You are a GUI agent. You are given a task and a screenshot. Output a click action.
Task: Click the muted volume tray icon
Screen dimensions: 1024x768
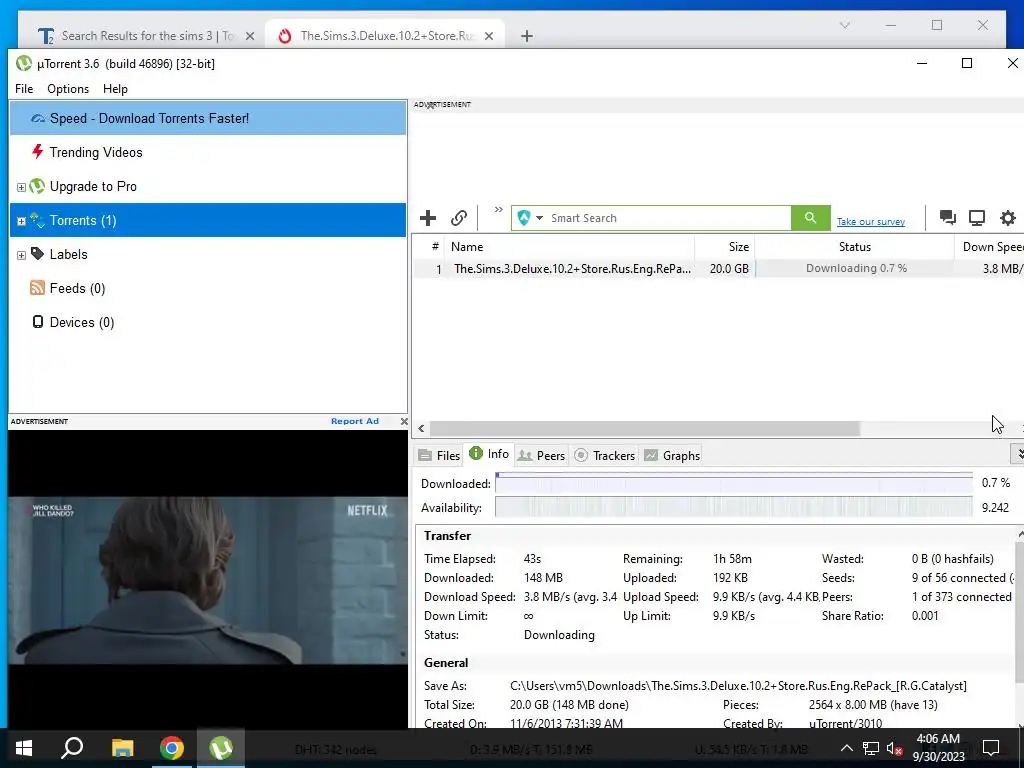[x=894, y=748]
